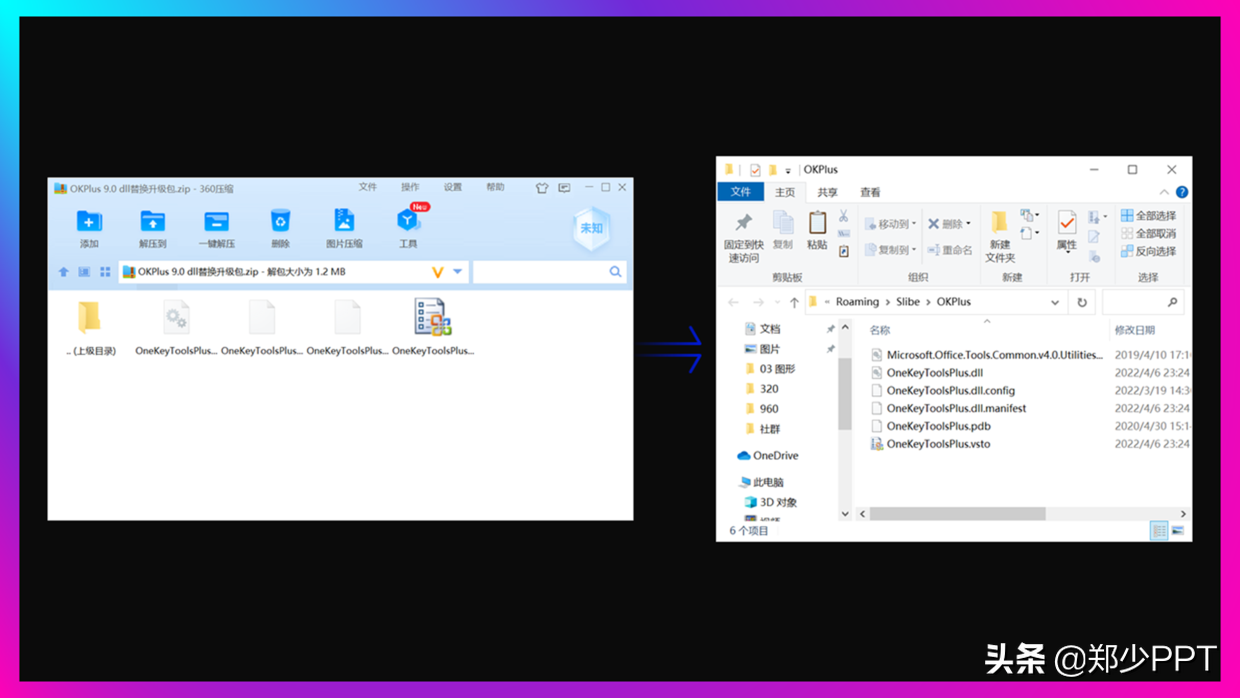Open the path dropdown arrow in 360压缩

click(458, 272)
